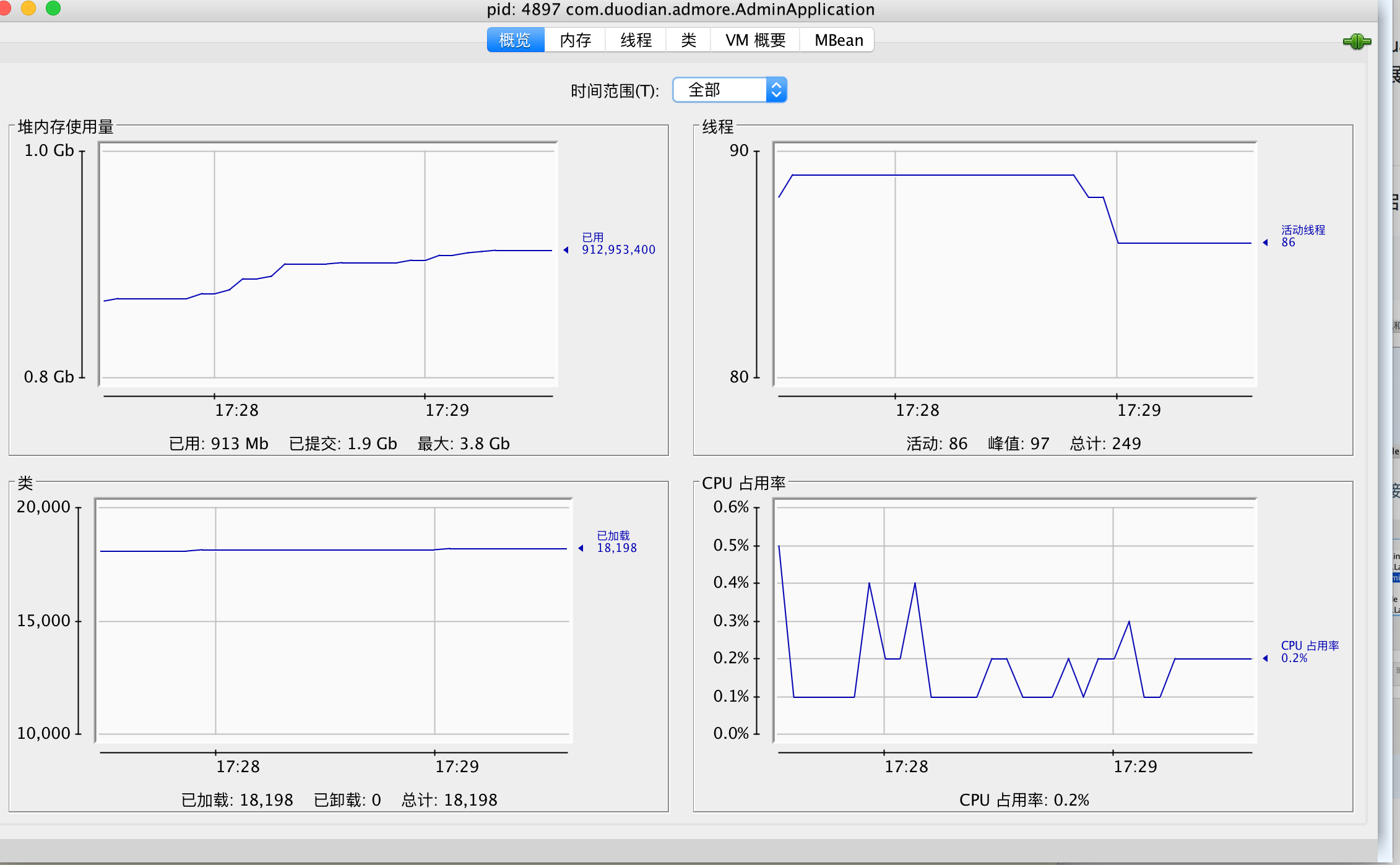Select the 类 classes tab

[688, 40]
